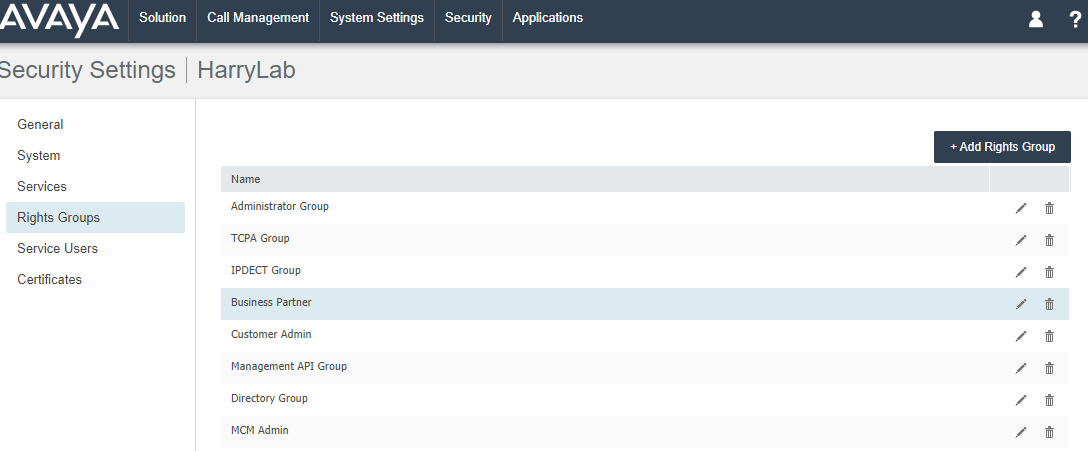
Task: Open the user profile icon
Action: pos(1035,19)
